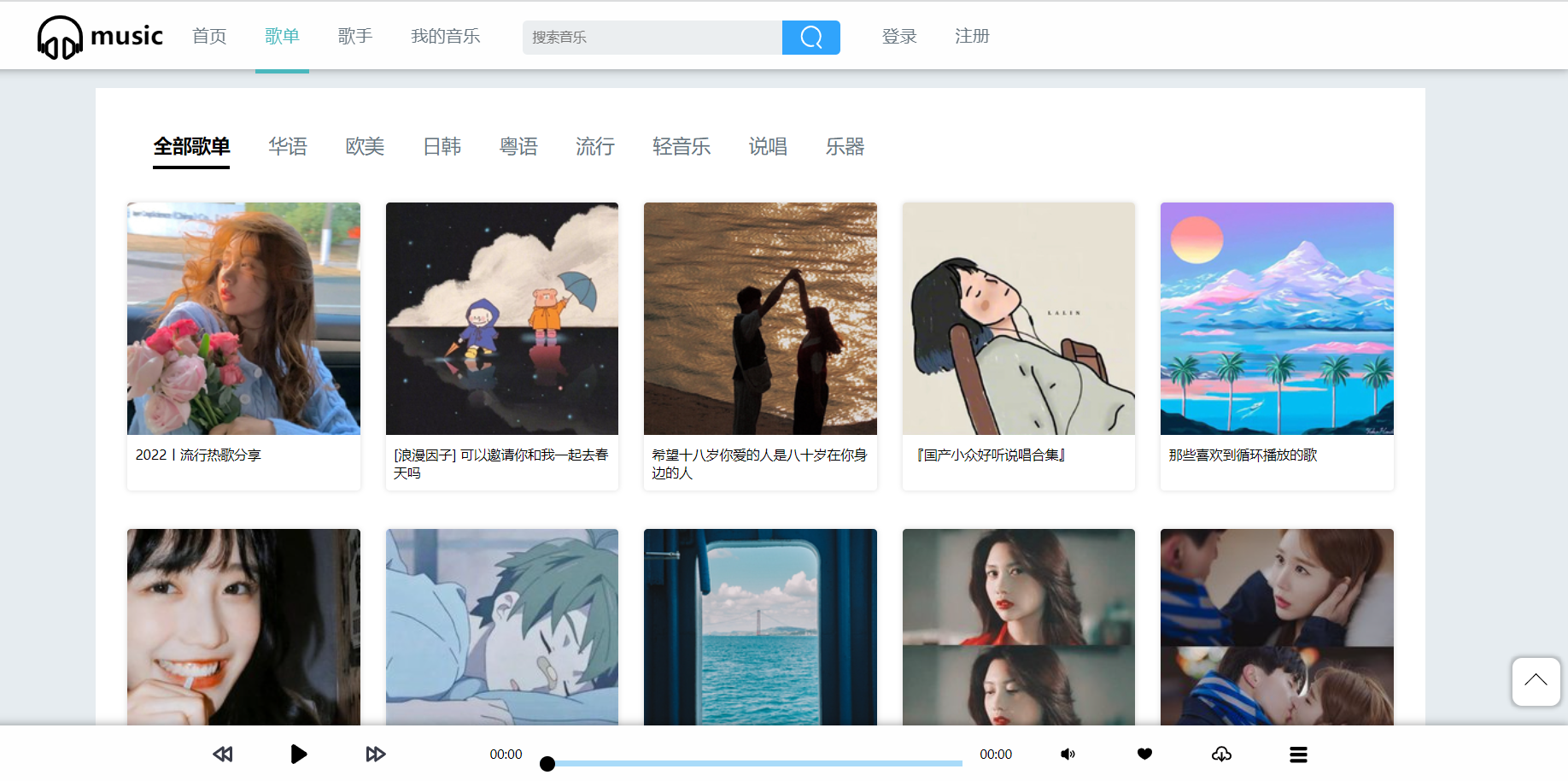Mute the volume using the speaker icon

[1067, 754]
